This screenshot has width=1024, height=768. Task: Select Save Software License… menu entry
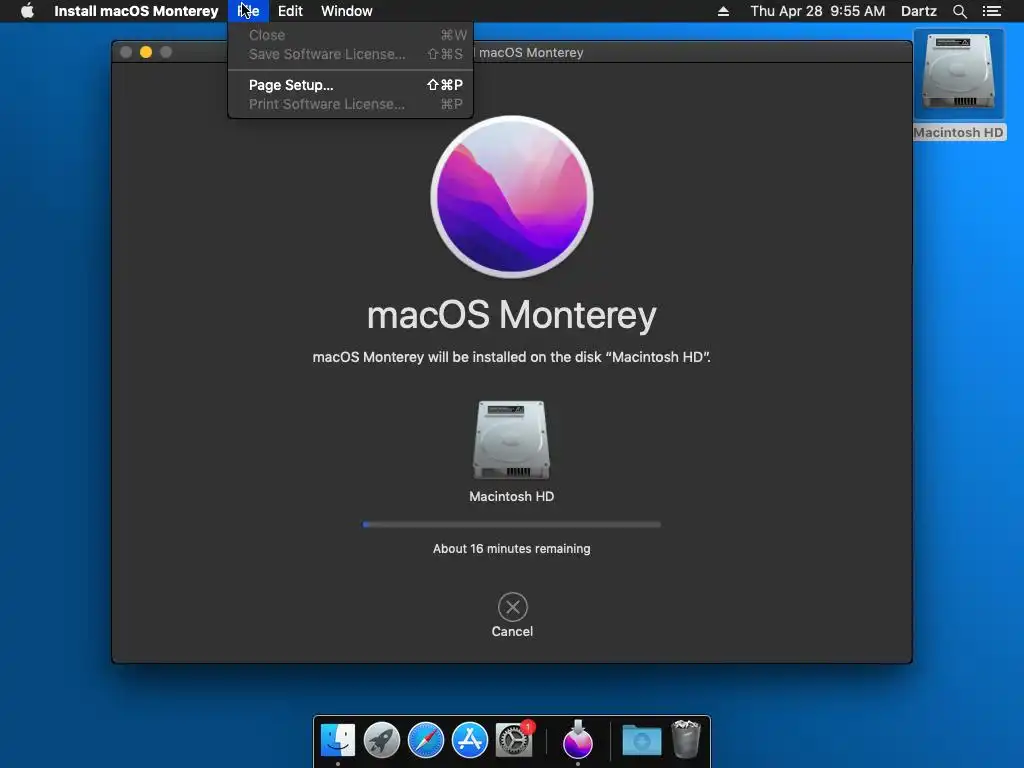(x=351, y=54)
